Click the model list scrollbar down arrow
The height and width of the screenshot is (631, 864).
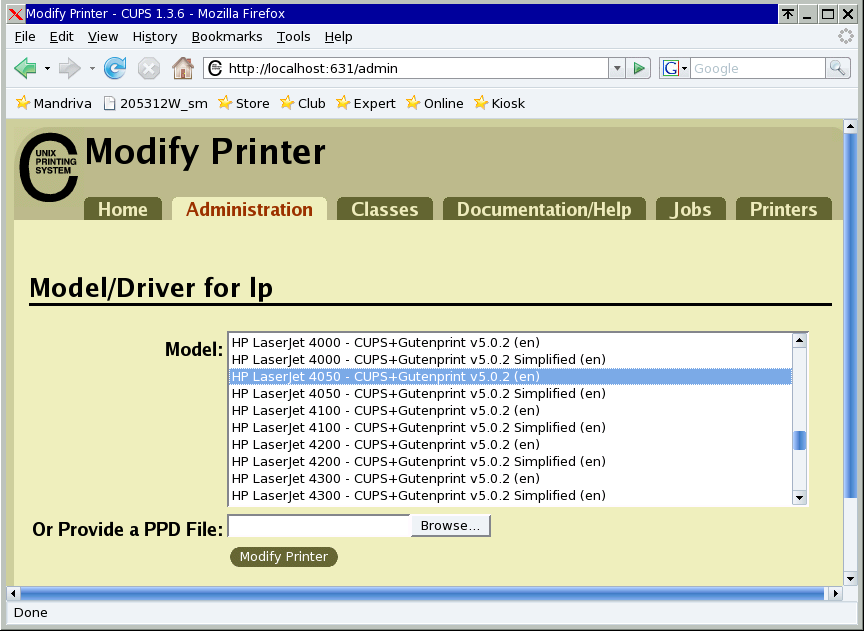click(798, 497)
